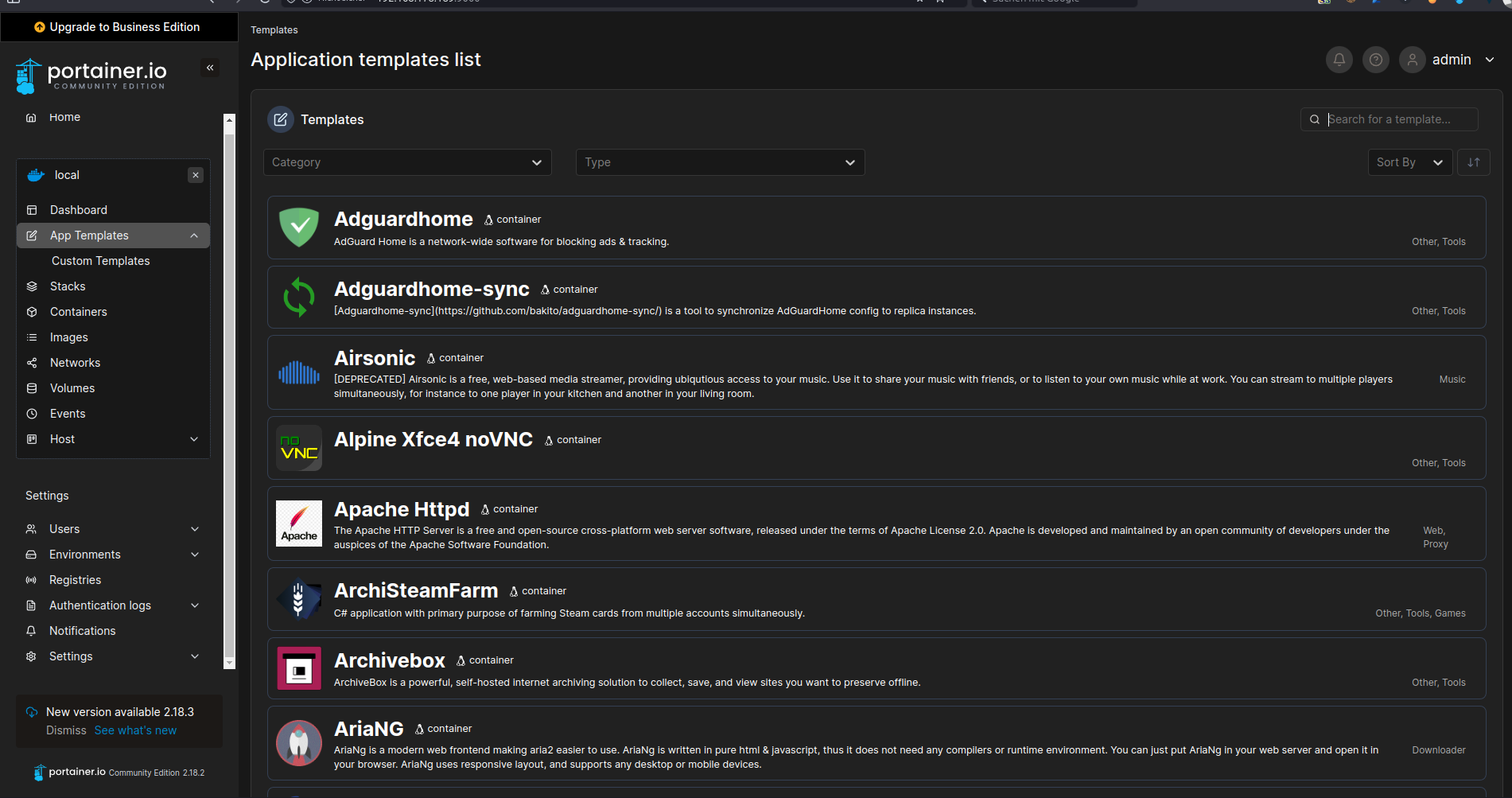Expand the Host menu chevron
The image size is (1512, 798).
194,439
